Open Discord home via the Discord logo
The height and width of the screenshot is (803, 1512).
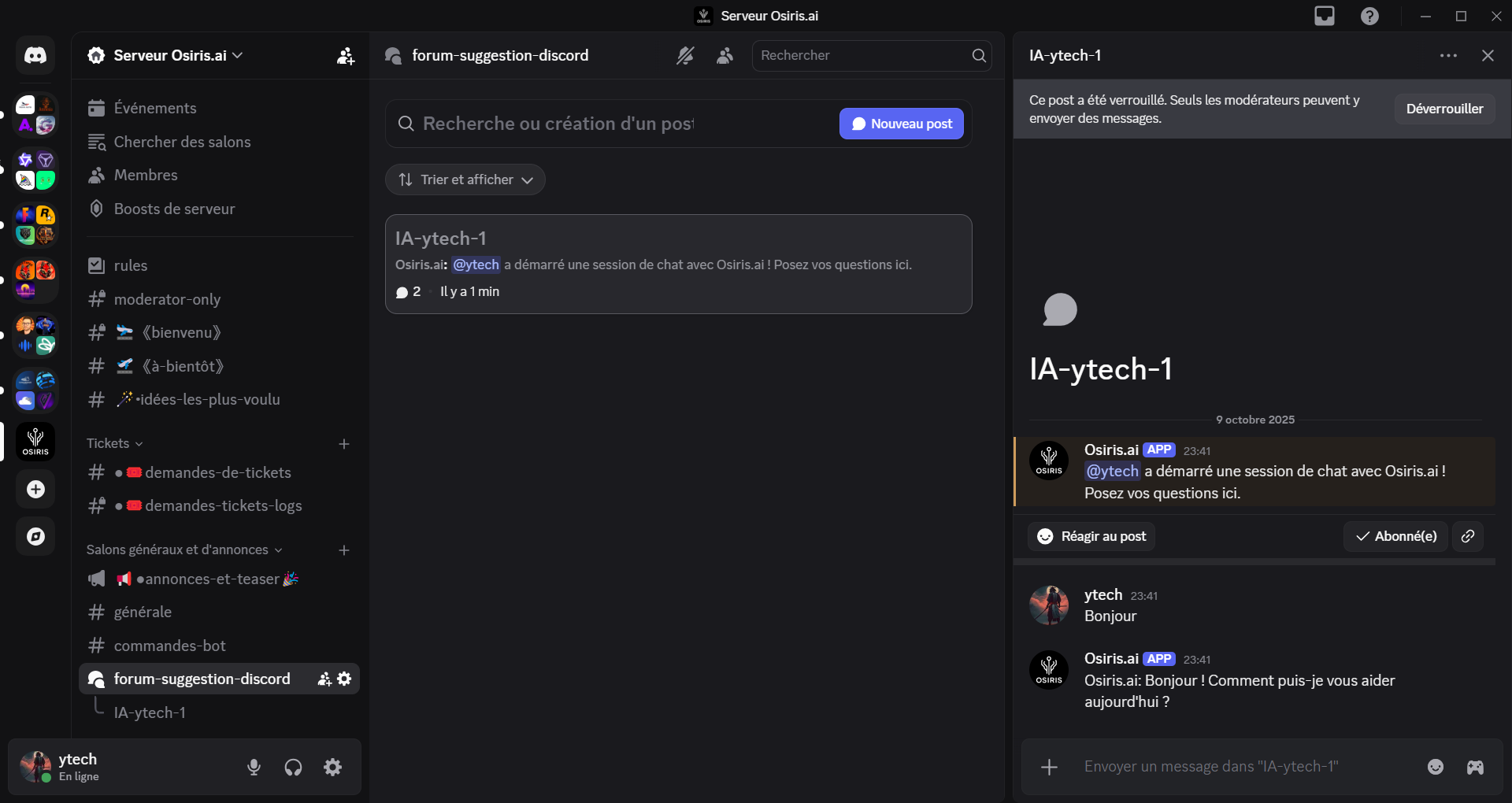coord(35,55)
